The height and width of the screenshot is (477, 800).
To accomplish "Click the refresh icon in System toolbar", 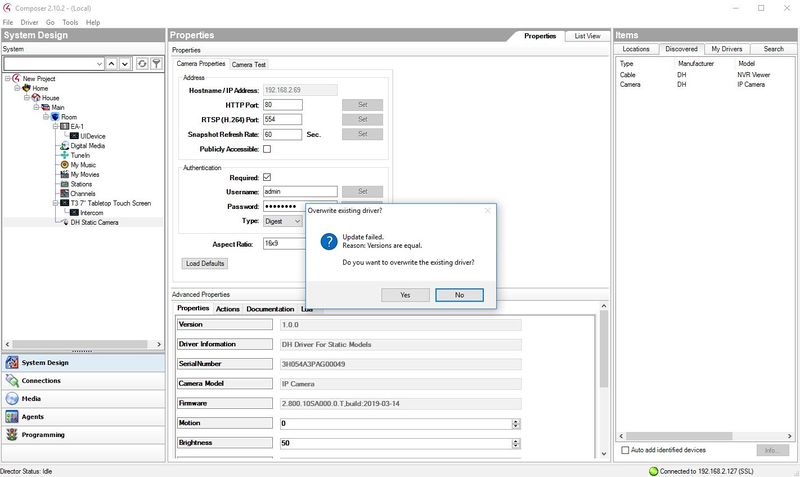I will [x=142, y=64].
